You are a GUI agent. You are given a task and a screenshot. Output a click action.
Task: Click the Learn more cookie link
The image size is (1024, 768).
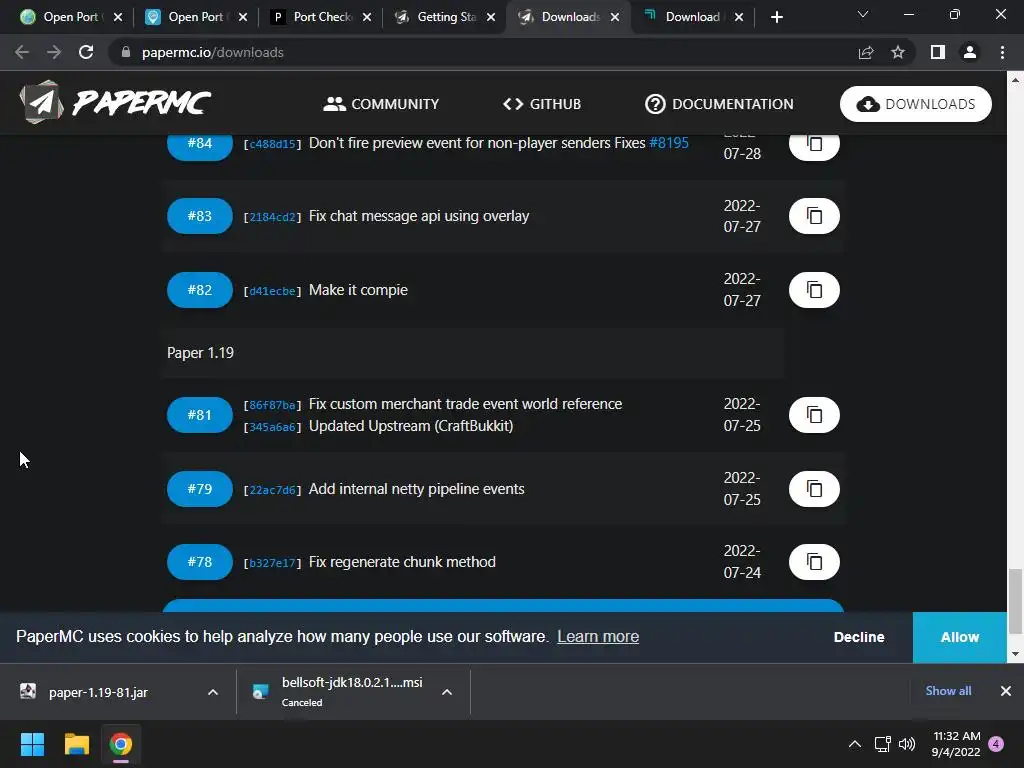598,637
